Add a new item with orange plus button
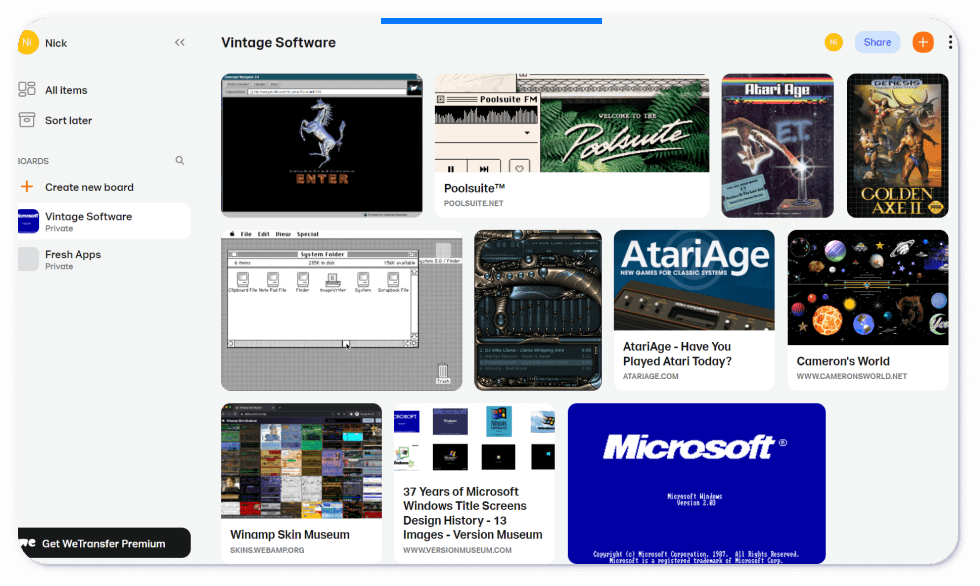This screenshot has height=586, width=980. coord(923,42)
